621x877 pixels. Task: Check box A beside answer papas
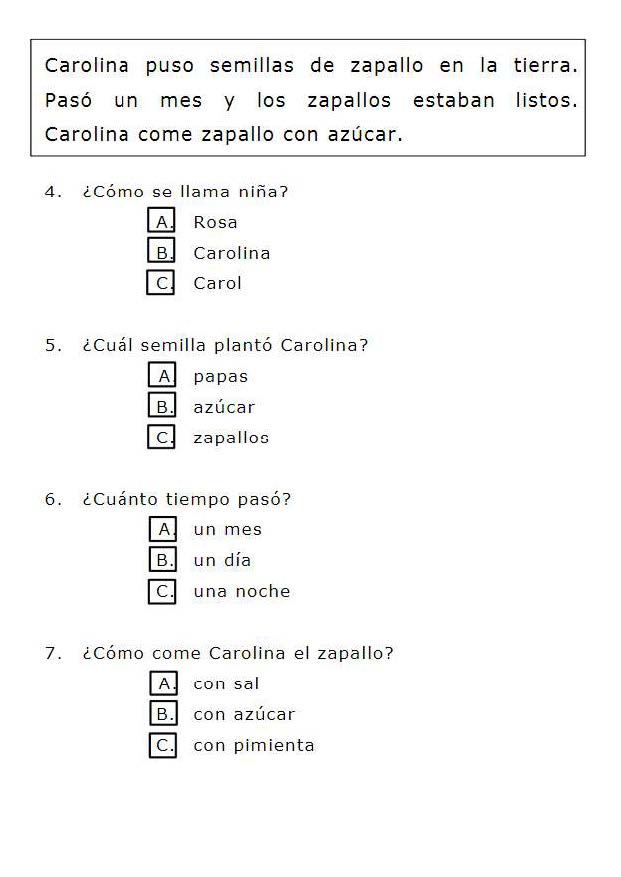pyautogui.click(x=162, y=376)
